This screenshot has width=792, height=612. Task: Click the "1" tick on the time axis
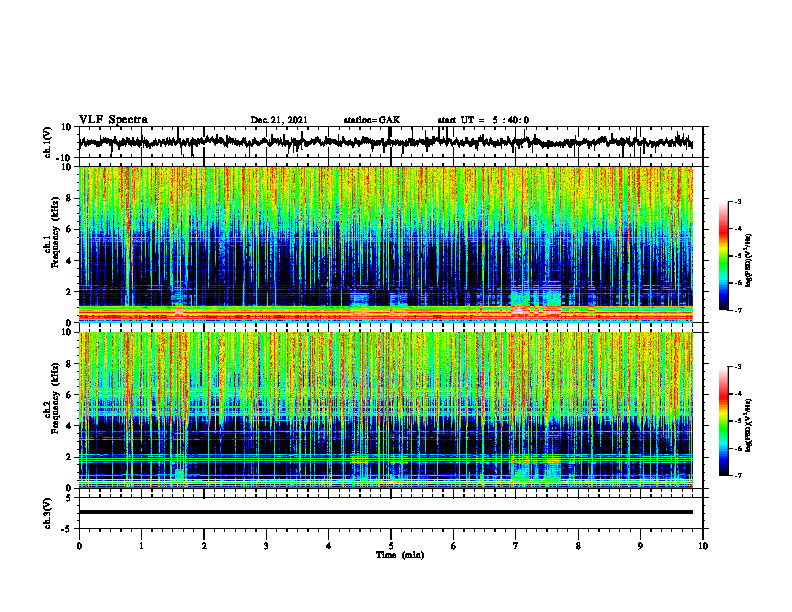click(x=141, y=546)
